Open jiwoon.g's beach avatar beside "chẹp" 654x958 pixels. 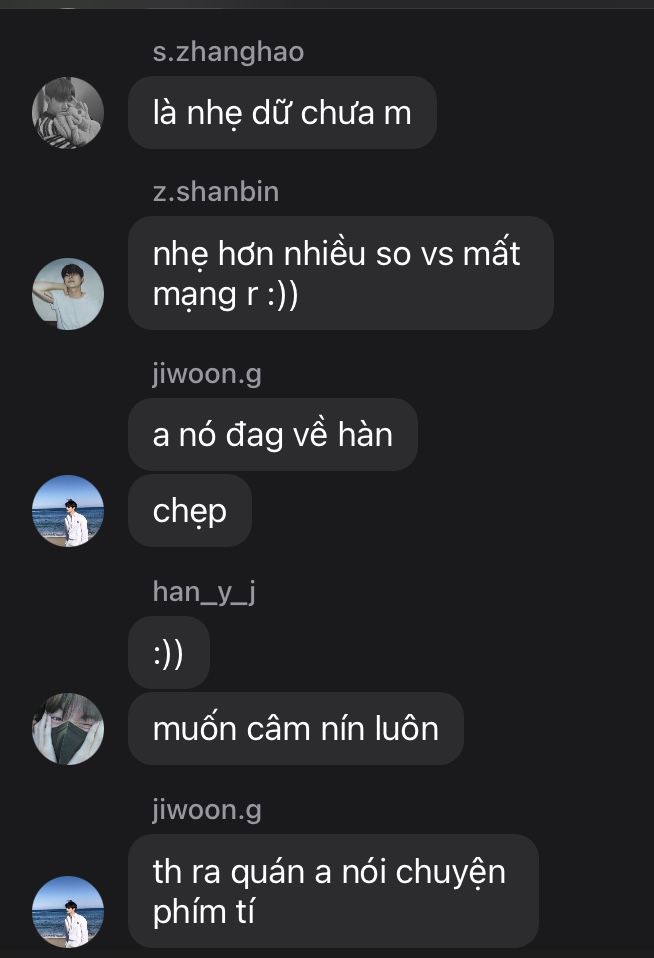point(68,511)
